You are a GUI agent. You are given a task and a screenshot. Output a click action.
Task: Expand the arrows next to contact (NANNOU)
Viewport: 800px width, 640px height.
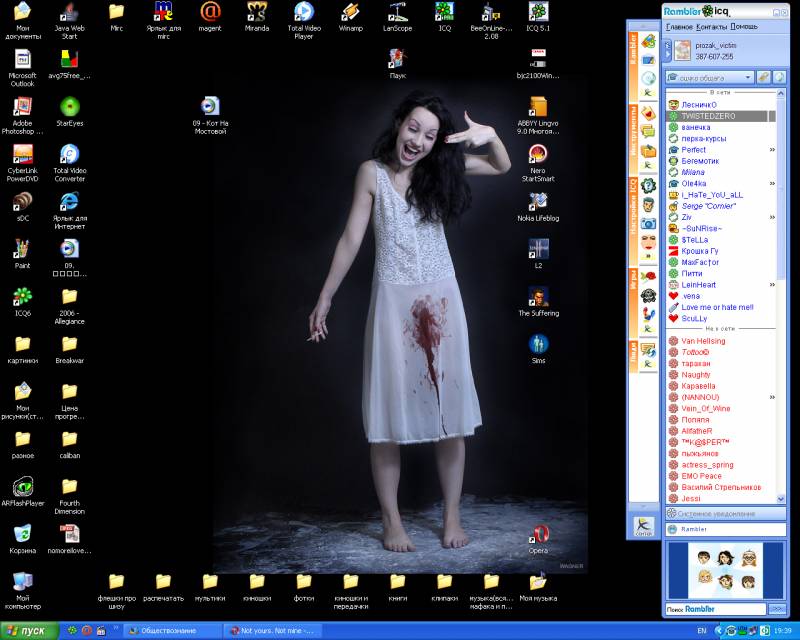point(771,397)
